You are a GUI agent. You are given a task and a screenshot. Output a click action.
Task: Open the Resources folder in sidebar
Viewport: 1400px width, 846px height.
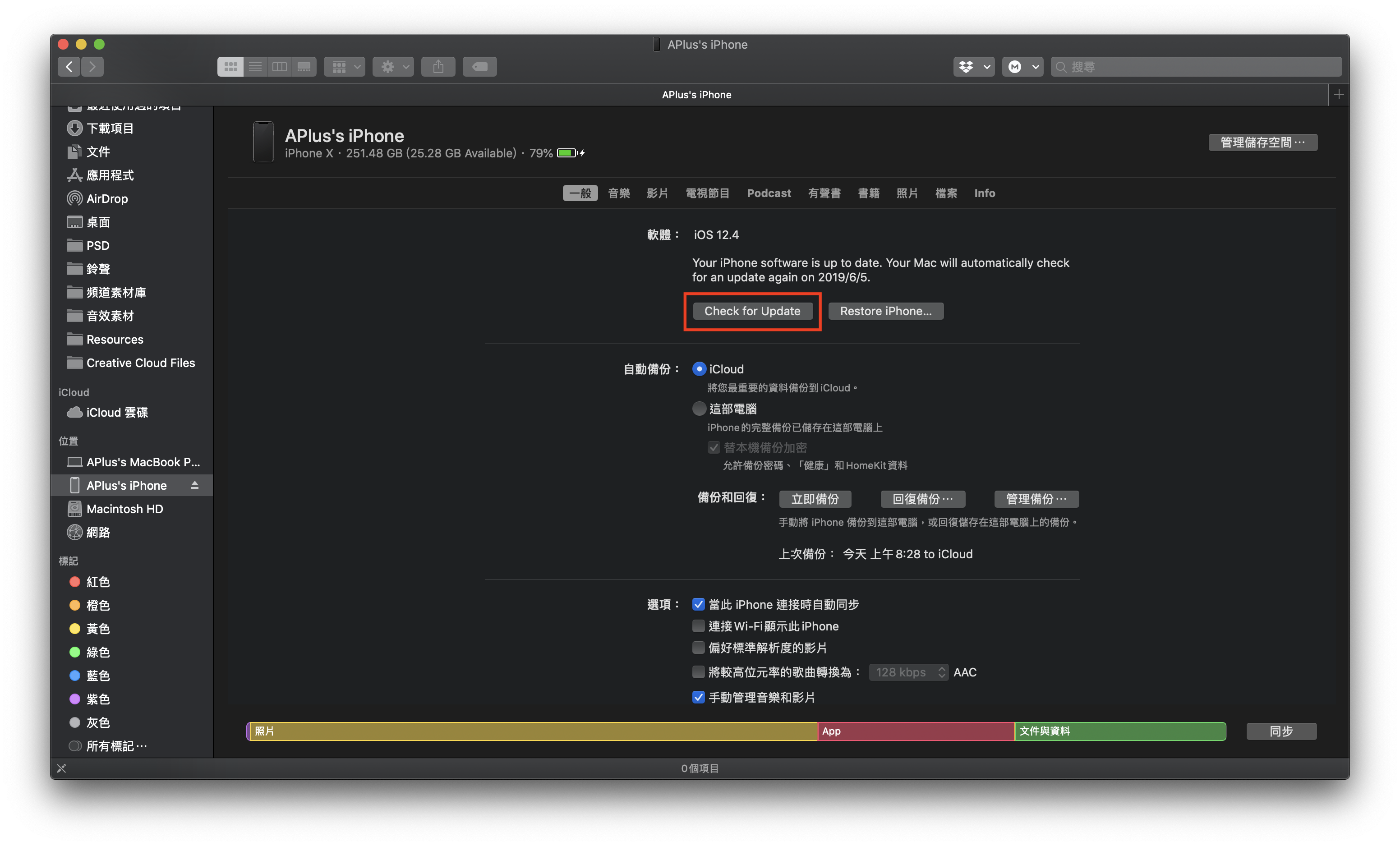[x=131, y=339]
